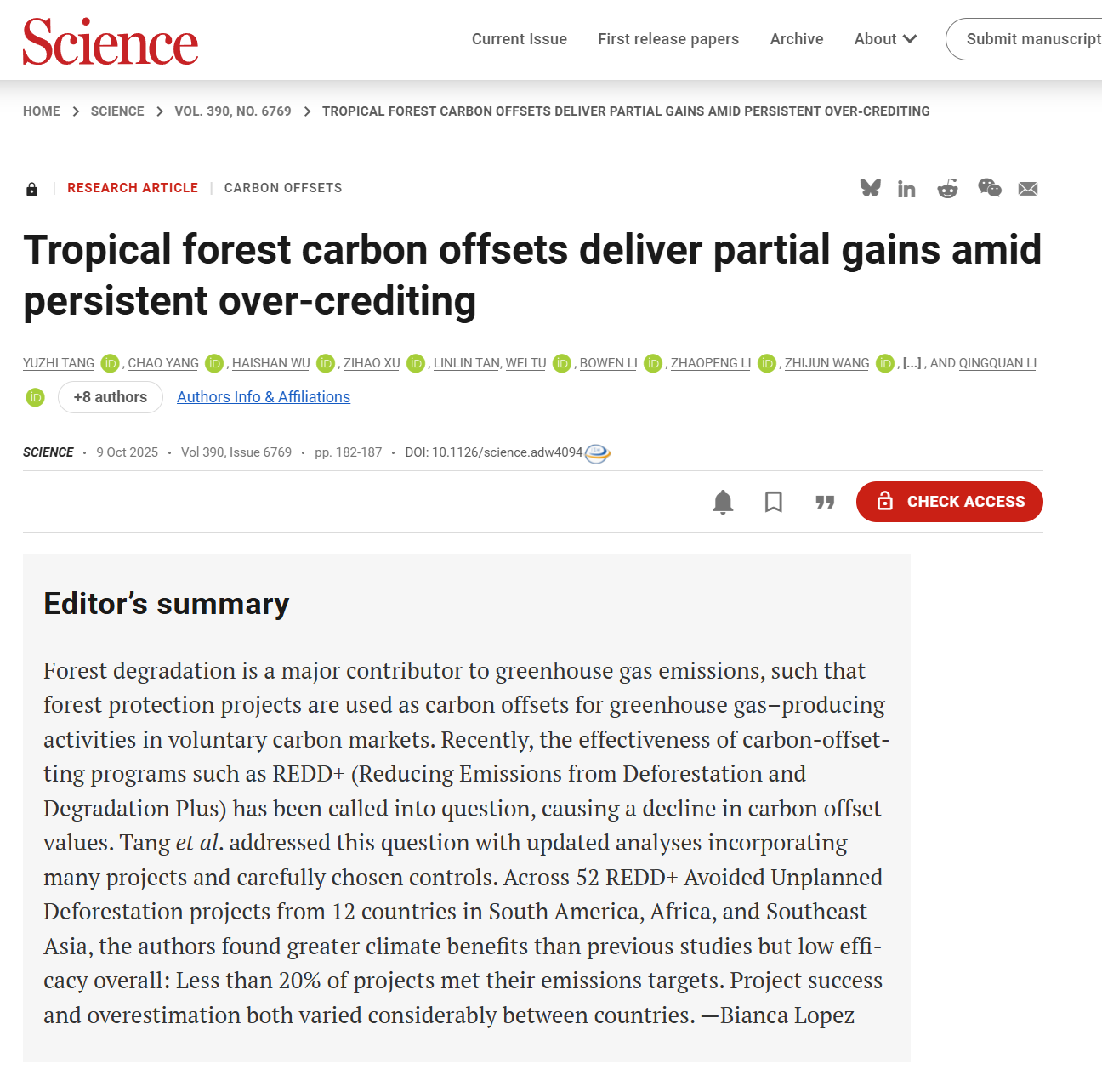Viewport: 1102px width, 1092px height.
Task: Share article on Reddit
Action: (947, 189)
